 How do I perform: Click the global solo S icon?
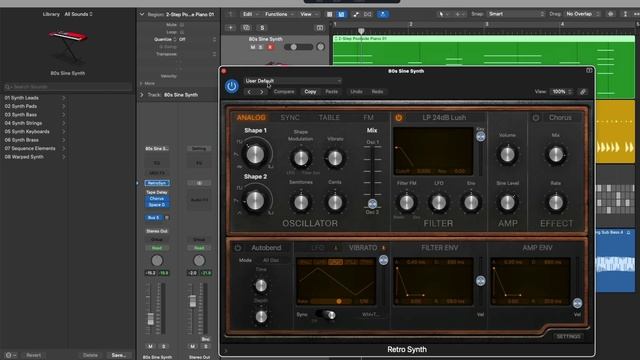[x=262, y=28]
